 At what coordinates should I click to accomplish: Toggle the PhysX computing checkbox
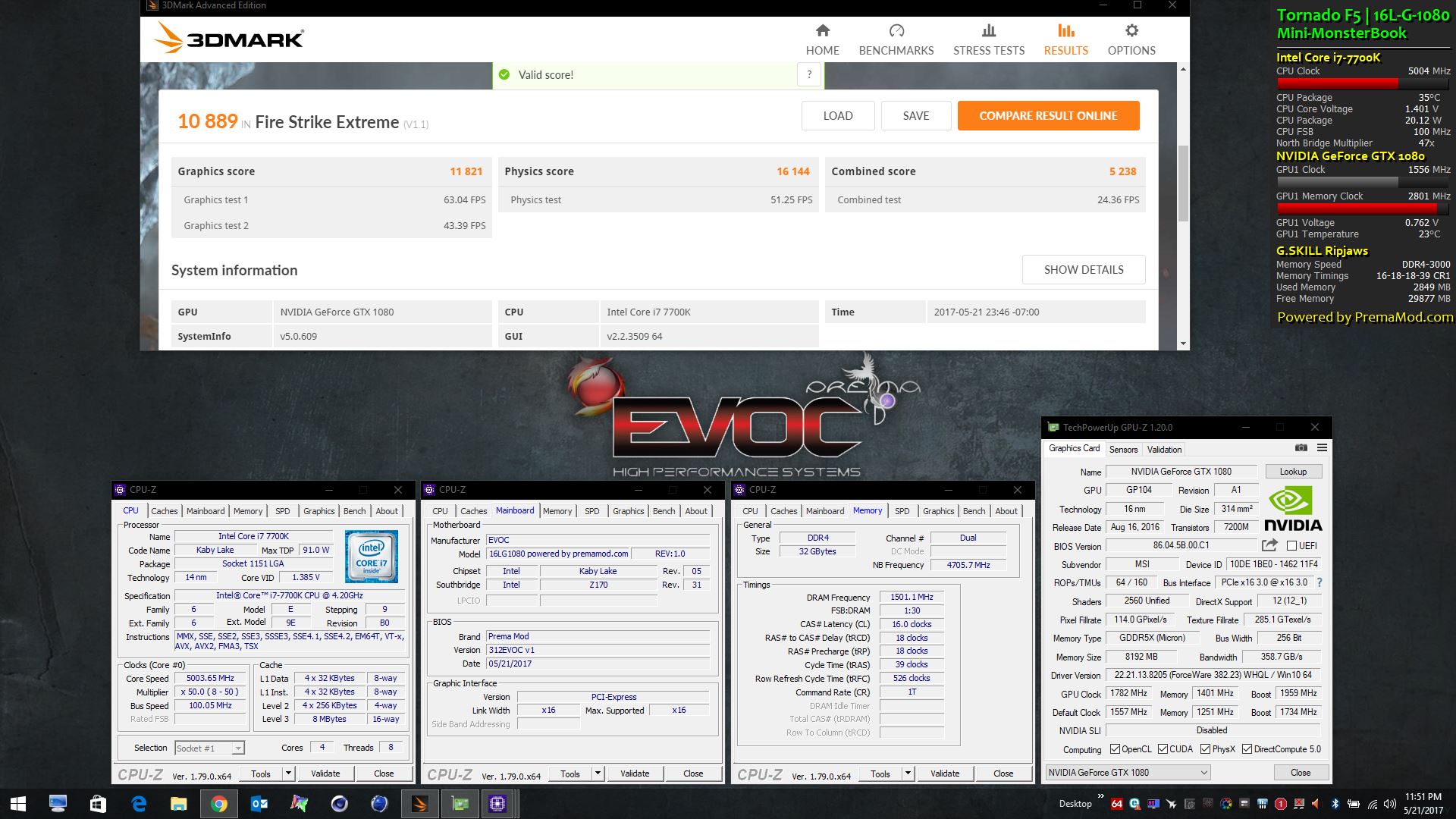click(x=1205, y=749)
